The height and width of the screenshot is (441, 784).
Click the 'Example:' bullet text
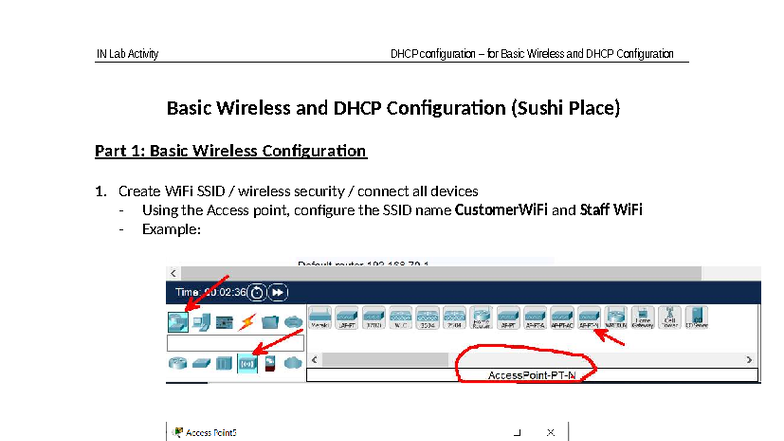click(172, 229)
